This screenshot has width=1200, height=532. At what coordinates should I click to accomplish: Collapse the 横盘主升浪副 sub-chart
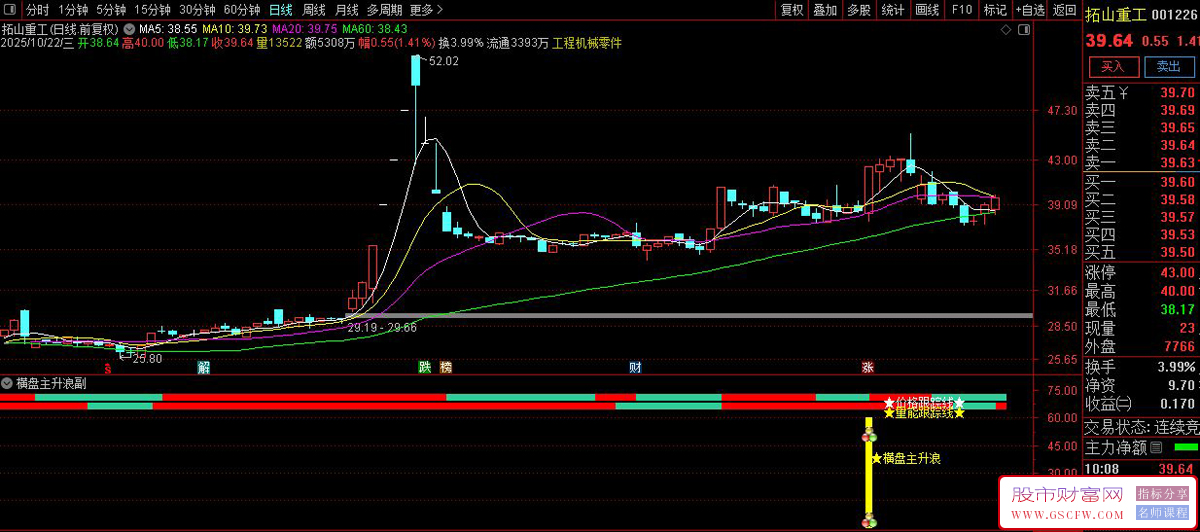tap(7, 383)
